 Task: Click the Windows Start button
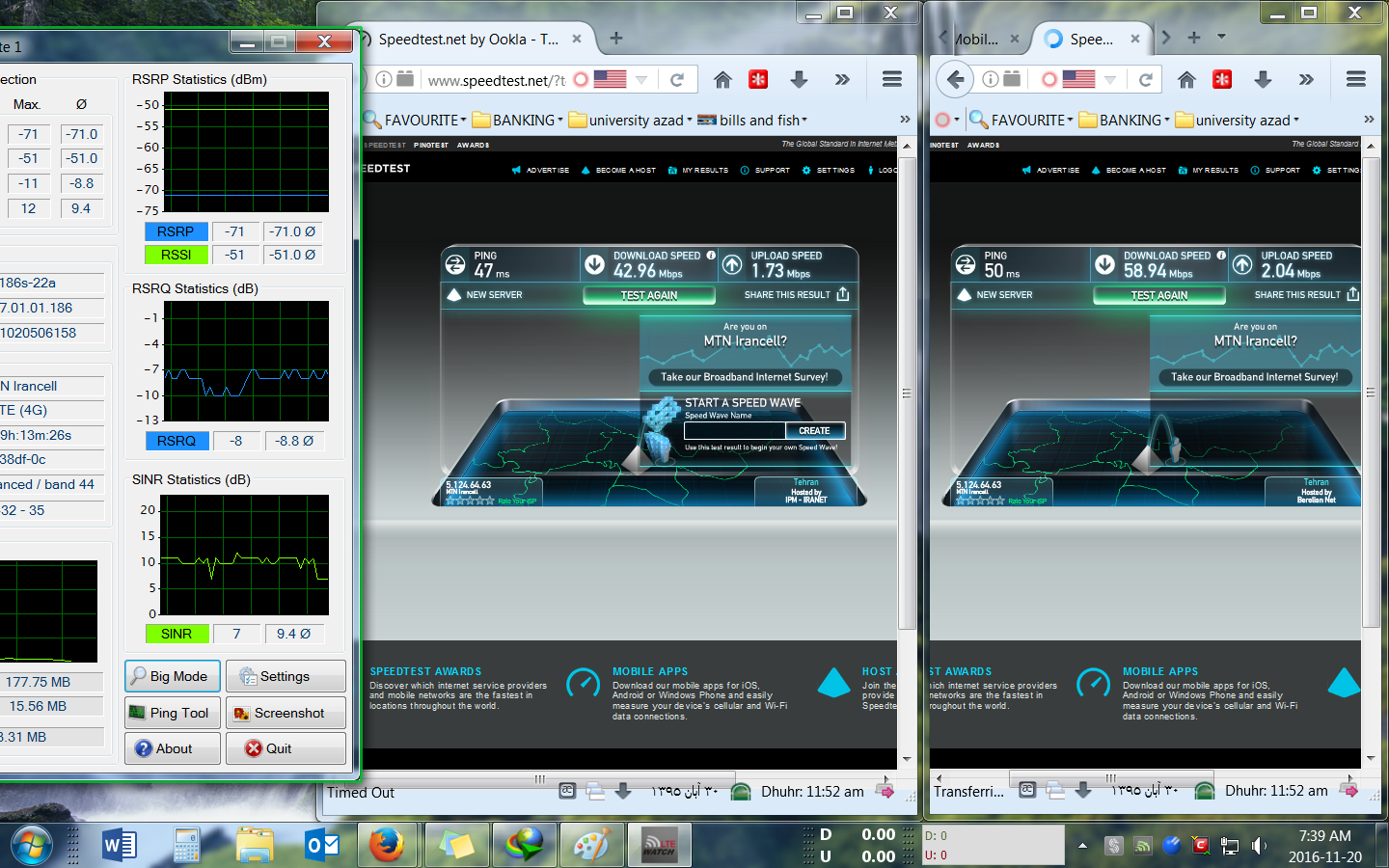[33, 846]
